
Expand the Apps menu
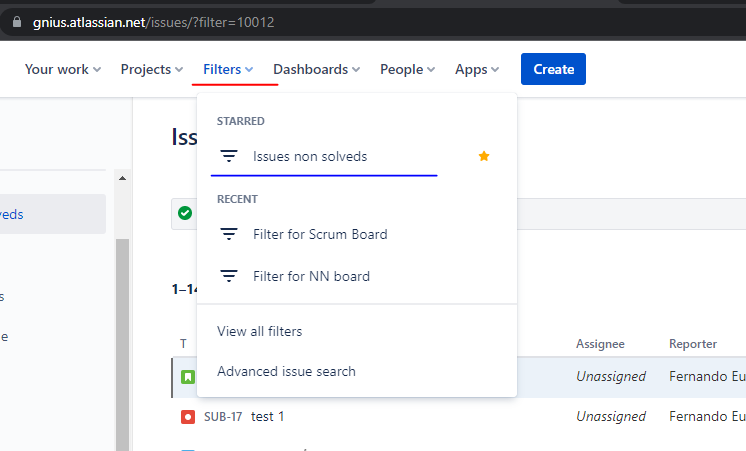[477, 69]
